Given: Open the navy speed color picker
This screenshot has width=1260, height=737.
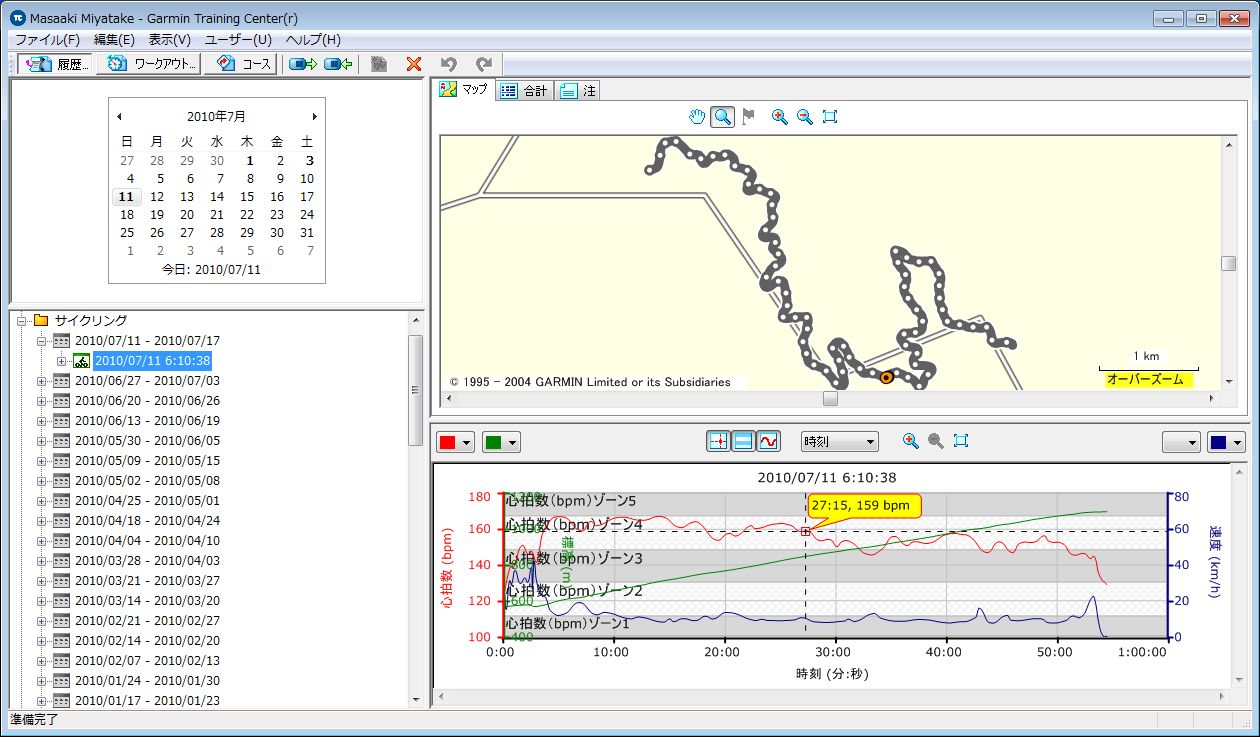Looking at the screenshot, I should point(1226,442).
